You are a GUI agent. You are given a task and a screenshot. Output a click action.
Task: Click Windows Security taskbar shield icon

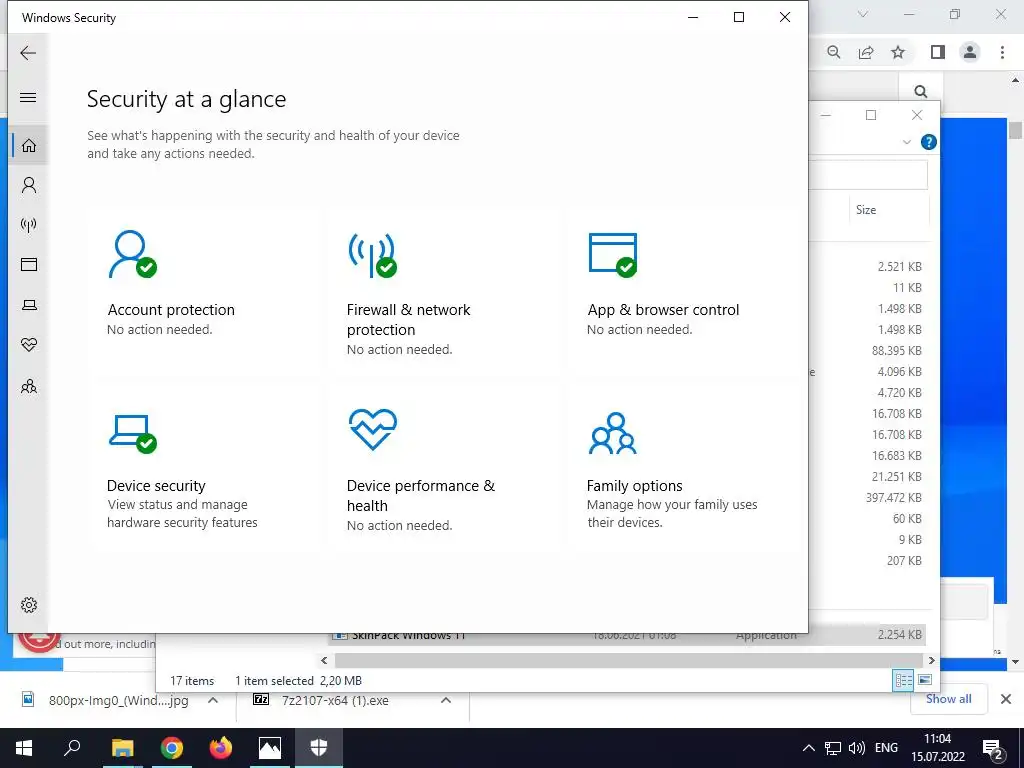tap(319, 748)
